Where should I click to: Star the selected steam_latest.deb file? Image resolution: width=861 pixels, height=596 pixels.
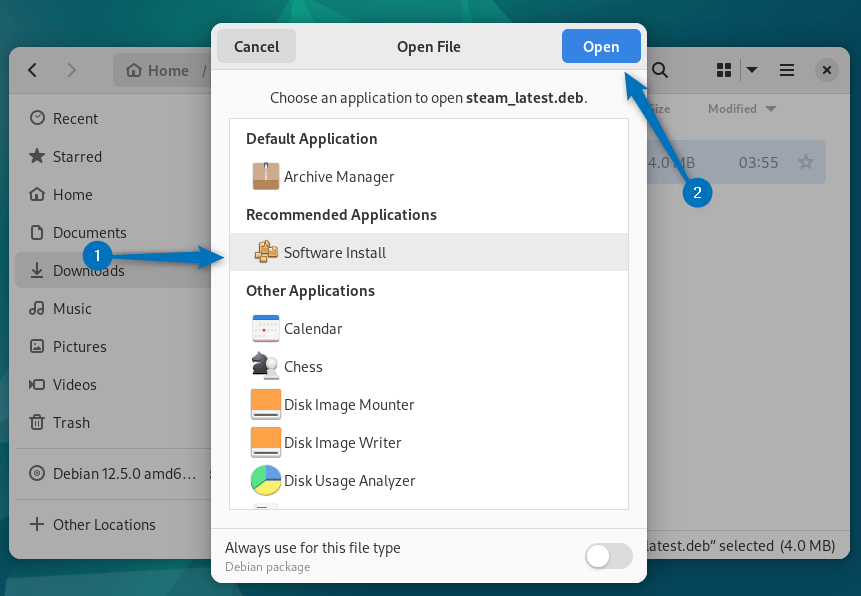pos(806,162)
